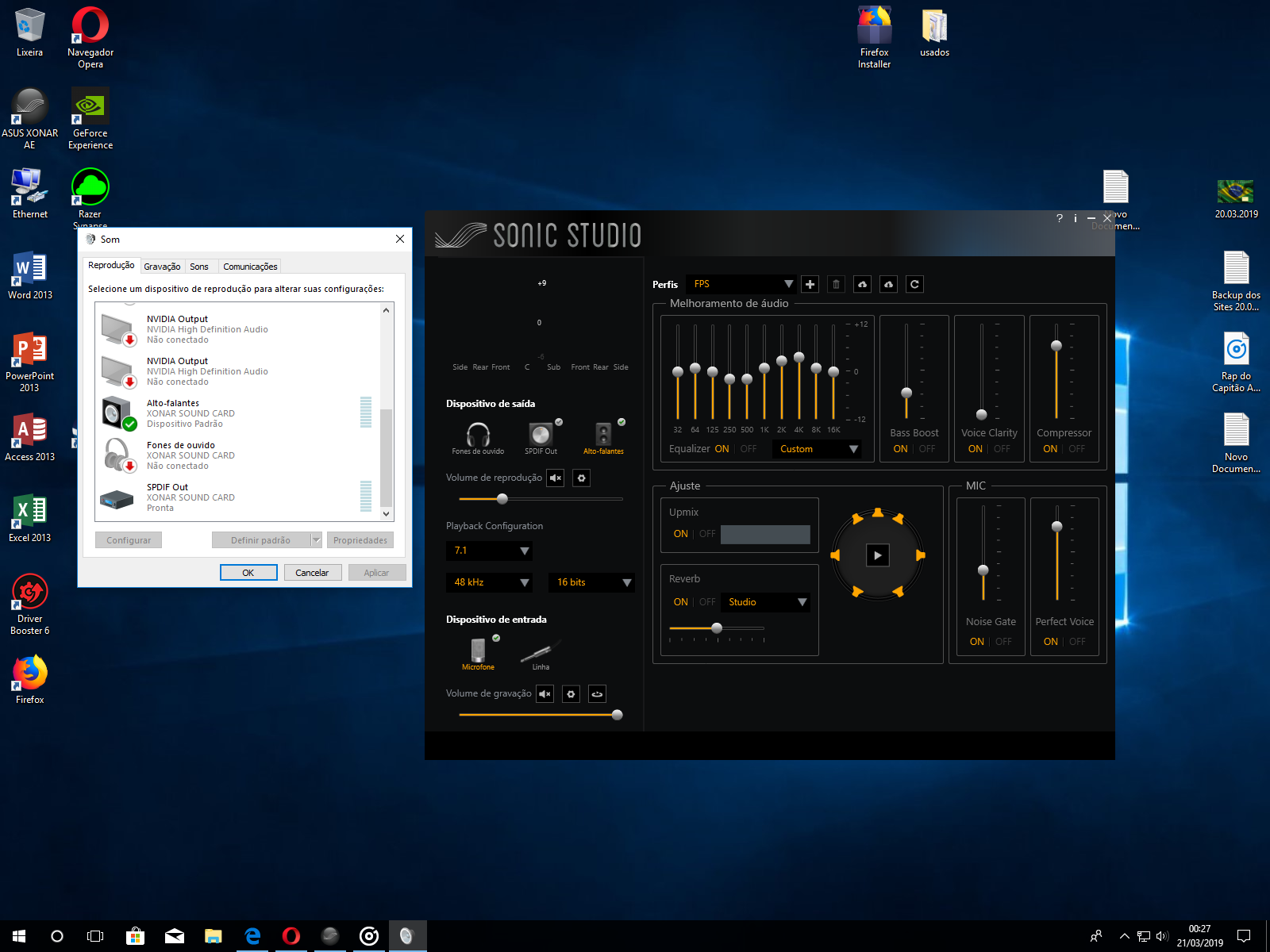Play the speaker surround test
The width and height of the screenshot is (1270, 952).
coord(877,555)
